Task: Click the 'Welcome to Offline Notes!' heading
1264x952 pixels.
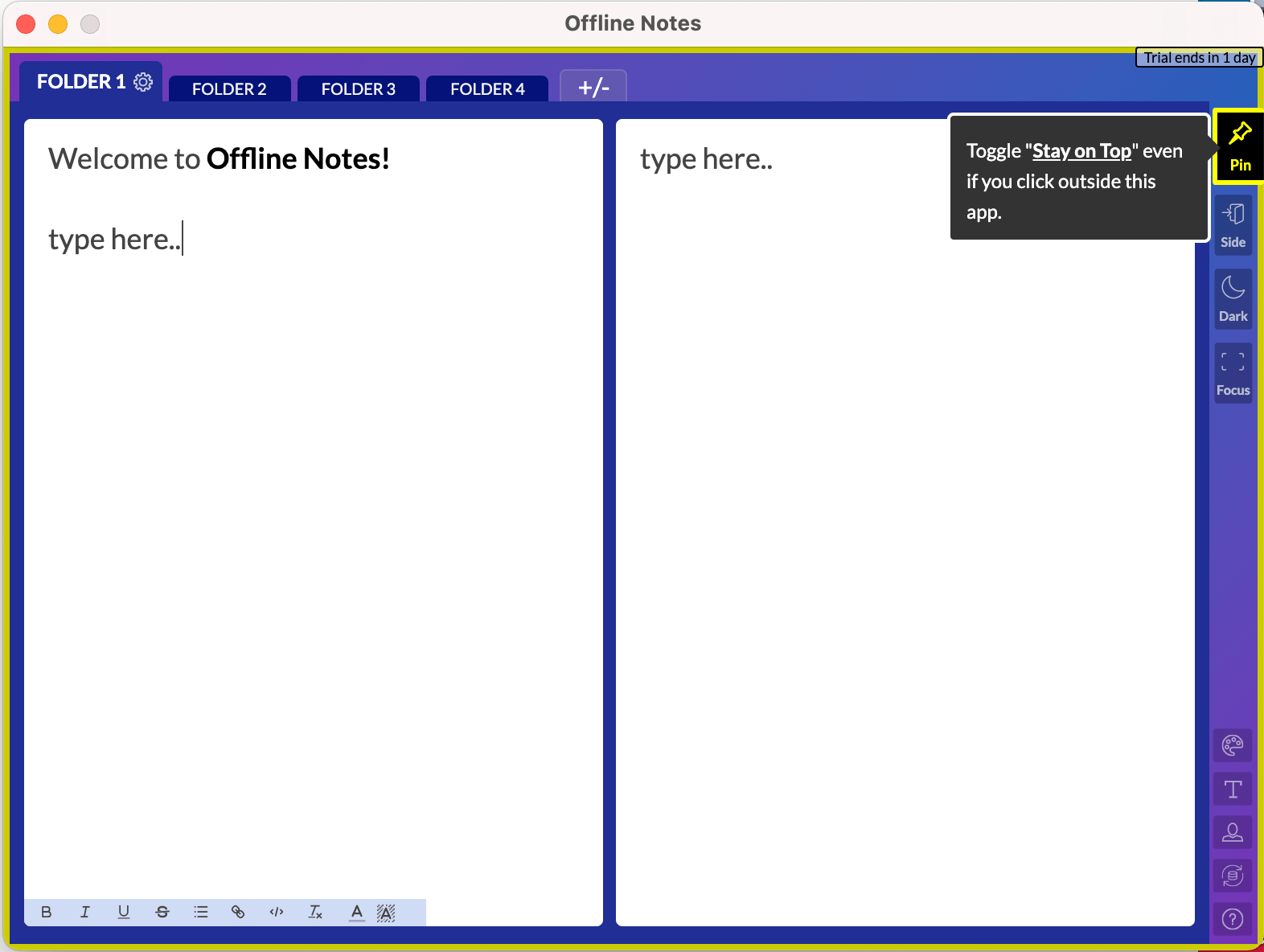Action: point(219,159)
